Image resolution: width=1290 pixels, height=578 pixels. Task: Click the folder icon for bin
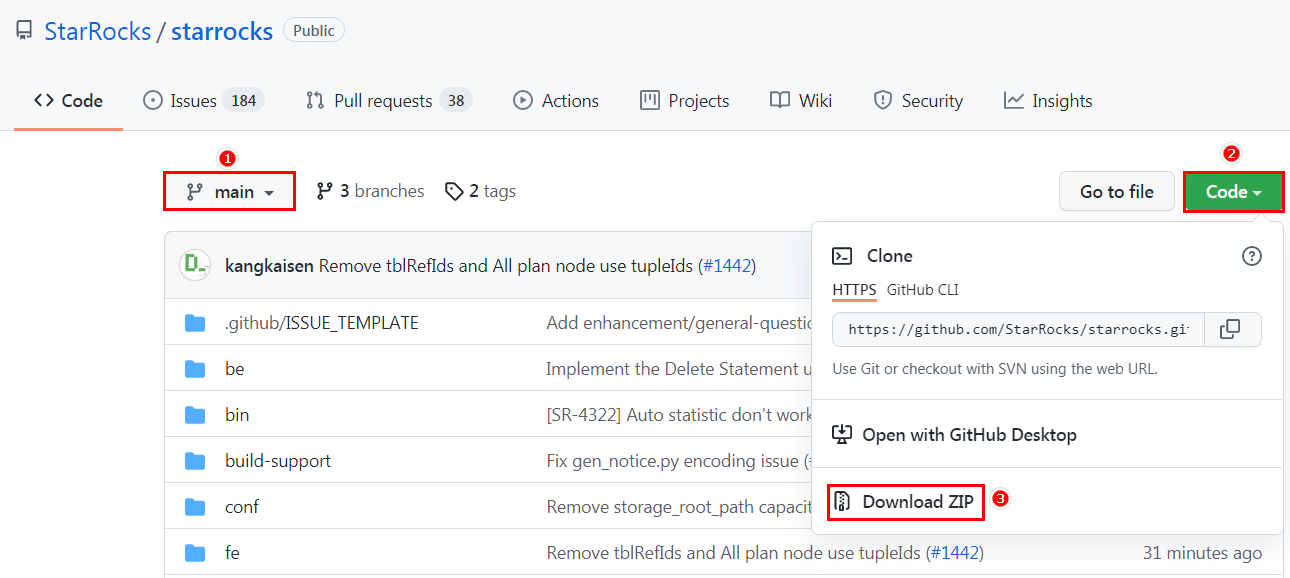195,415
